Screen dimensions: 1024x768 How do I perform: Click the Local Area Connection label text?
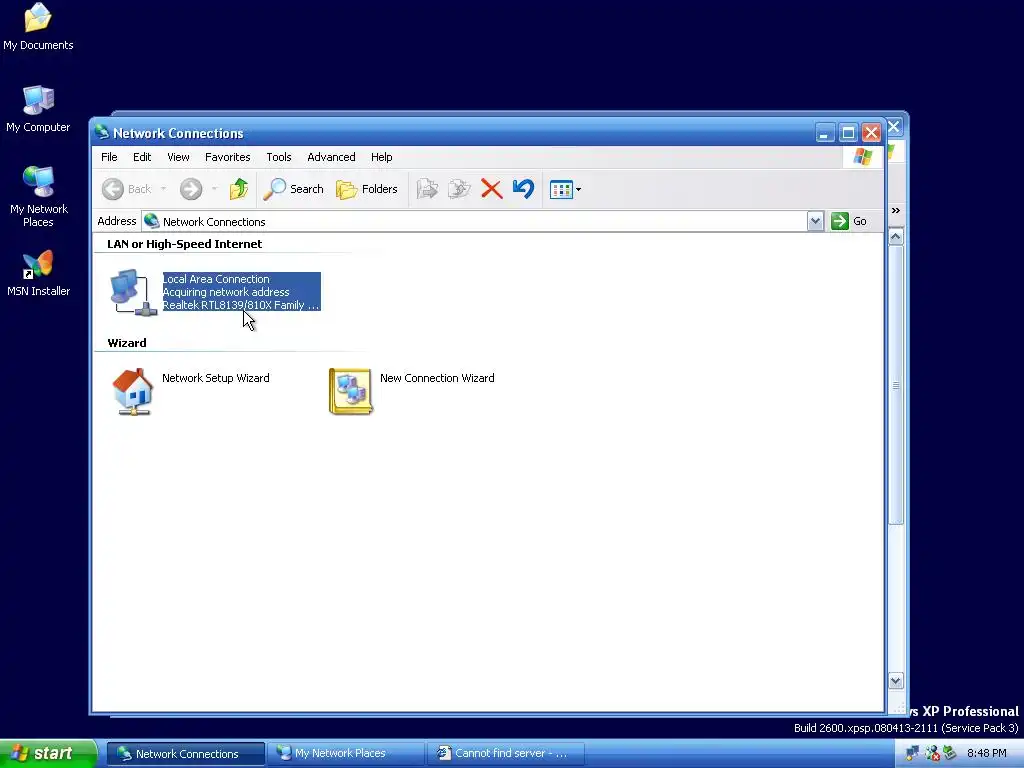(216, 279)
